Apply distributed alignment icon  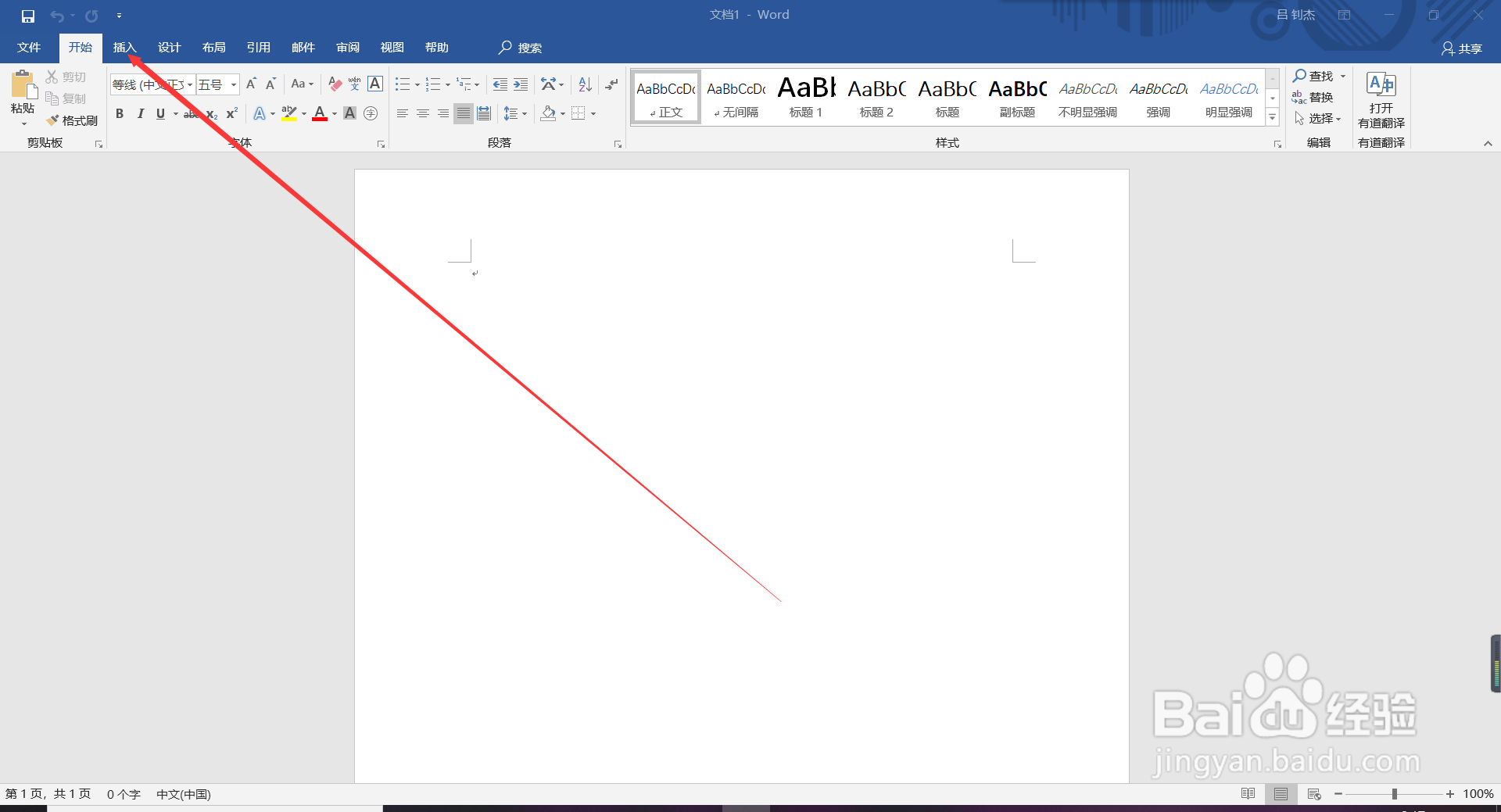coord(484,114)
